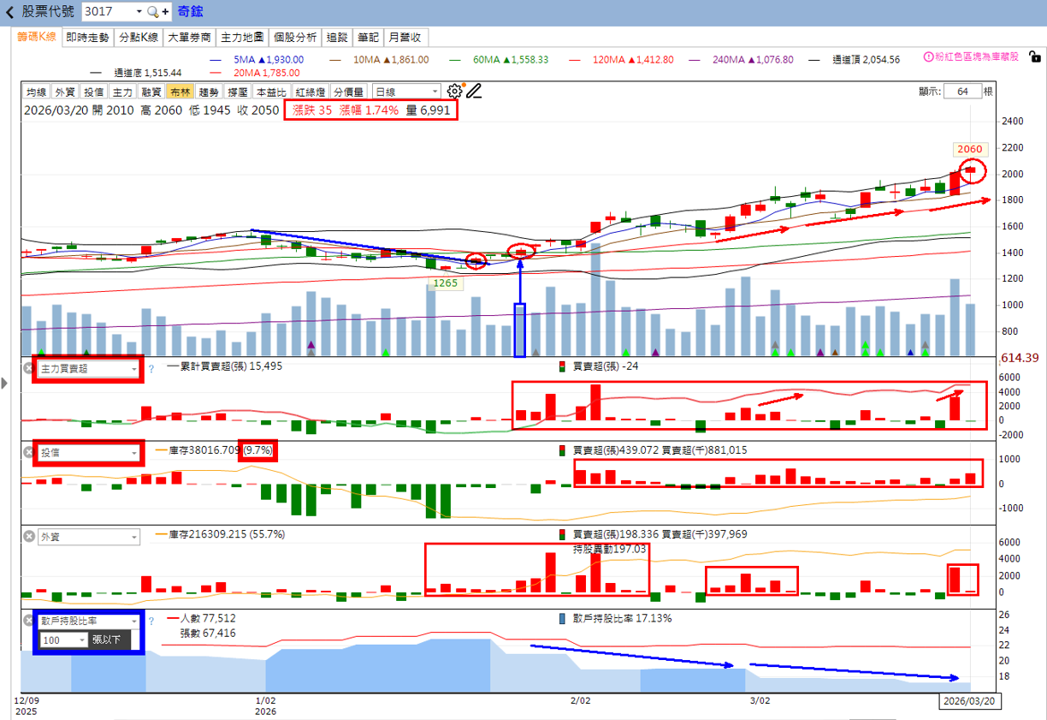Viewport: 1047px width, 720px height.
Task: Turn off the highlighted 布林 overlay
Action: pyautogui.click(x=180, y=92)
